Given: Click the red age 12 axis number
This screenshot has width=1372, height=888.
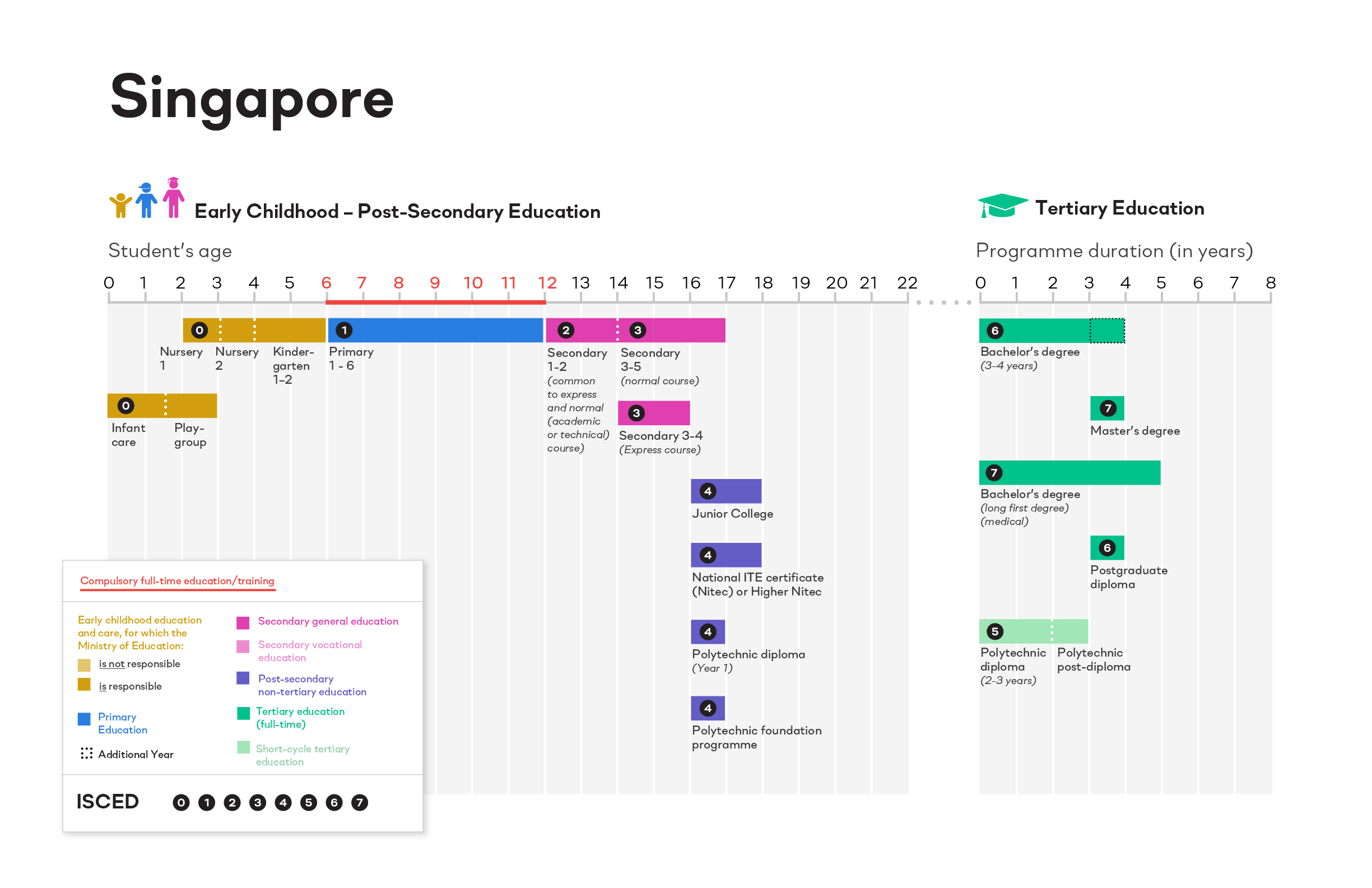Looking at the screenshot, I should point(547,283).
